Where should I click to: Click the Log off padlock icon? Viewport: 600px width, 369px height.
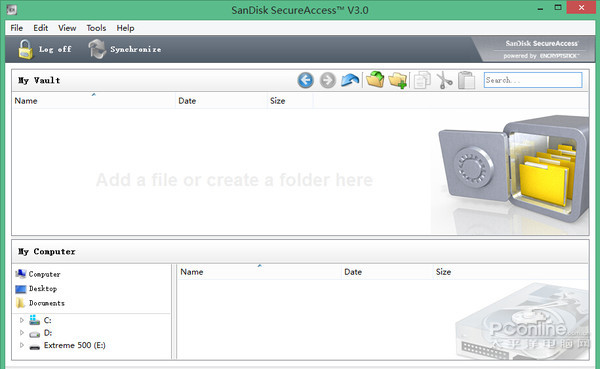(x=25, y=49)
